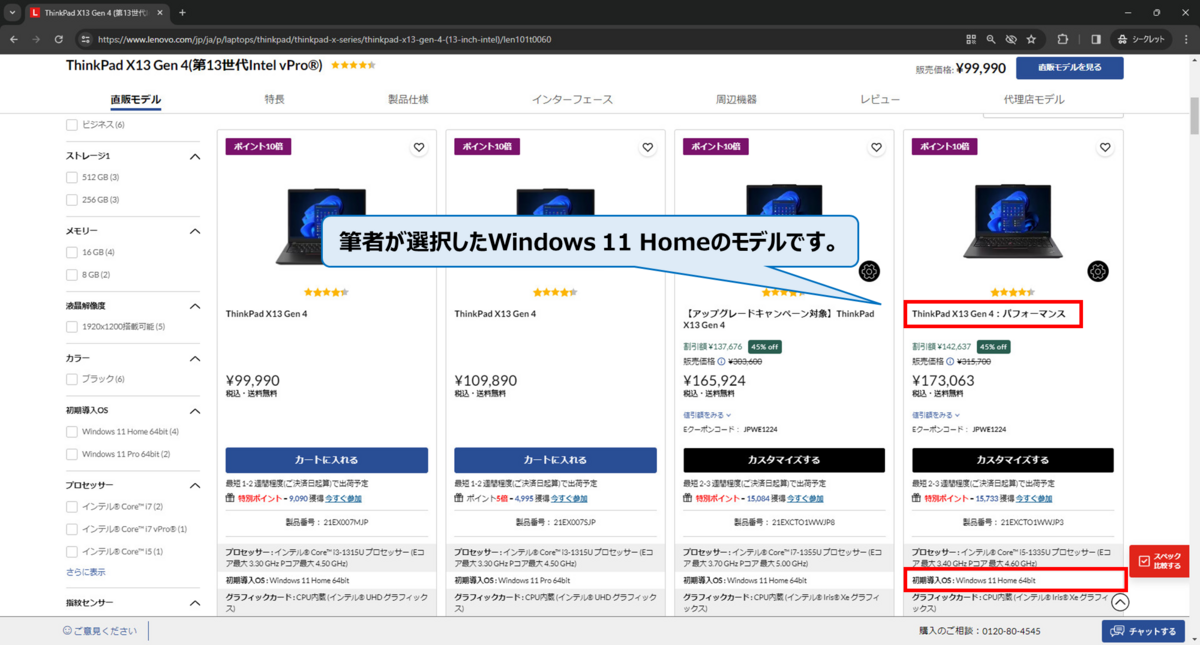Click the browser address bar URL

[325, 39]
